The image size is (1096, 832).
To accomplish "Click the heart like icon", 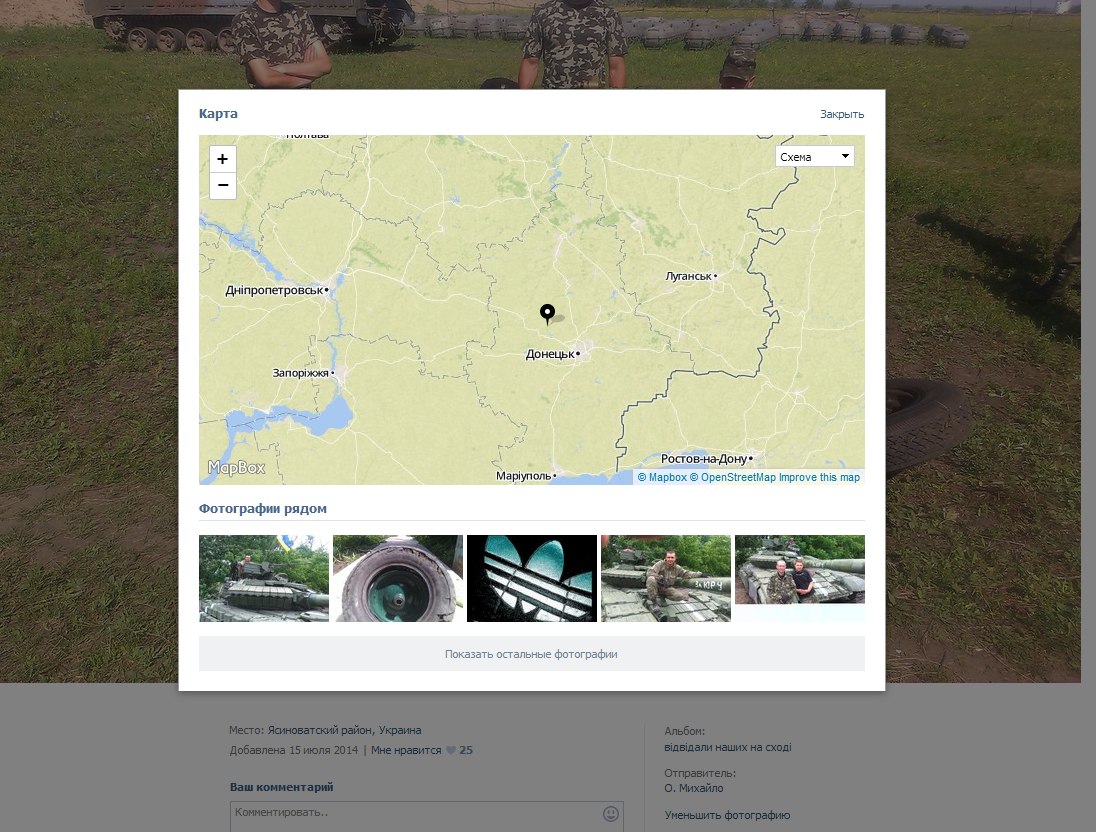I will tap(451, 750).
